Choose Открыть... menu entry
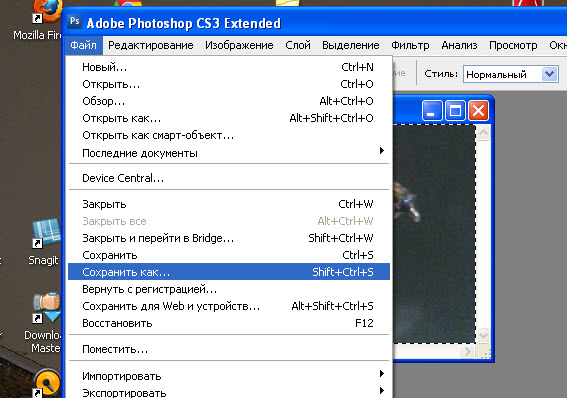Viewport: 567px width, 398px height. [x=229, y=84]
